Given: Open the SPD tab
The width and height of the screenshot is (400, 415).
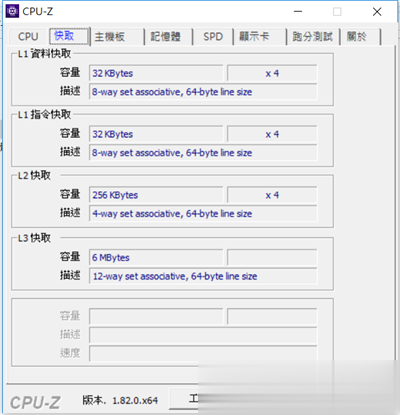Looking at the screenshot, I should click(213, 36).
